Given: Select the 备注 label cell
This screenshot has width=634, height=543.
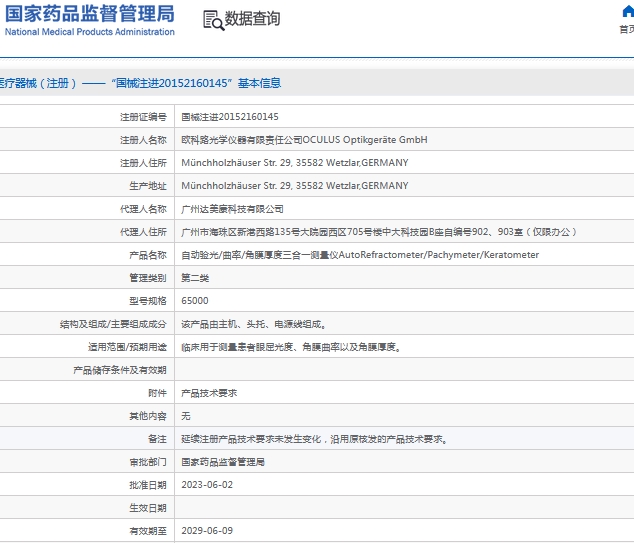Looking at the screenshot, I should click(157, 439).
